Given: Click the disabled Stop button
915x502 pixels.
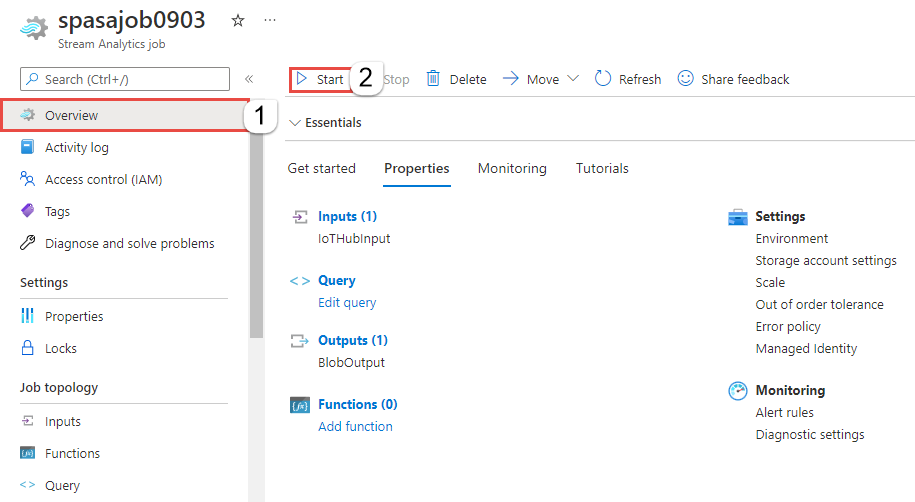Looking at the screenshot, I should pyautogui.click(x=397, y=79).
